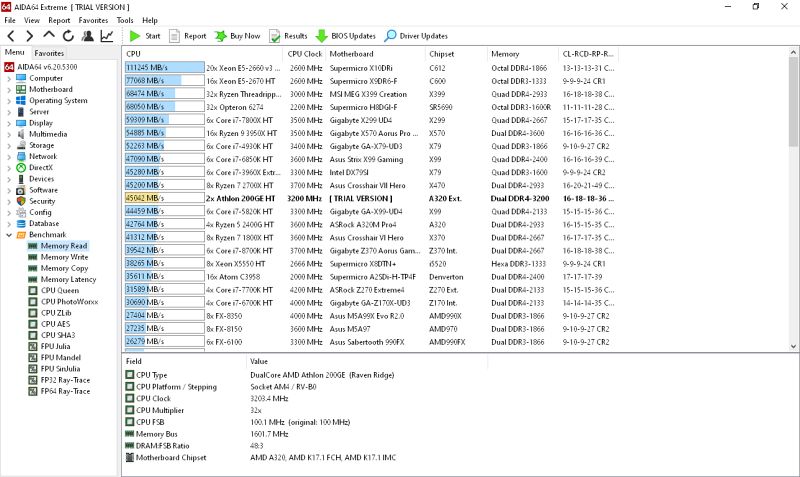Sort by the Memory column header

[523, 54]
